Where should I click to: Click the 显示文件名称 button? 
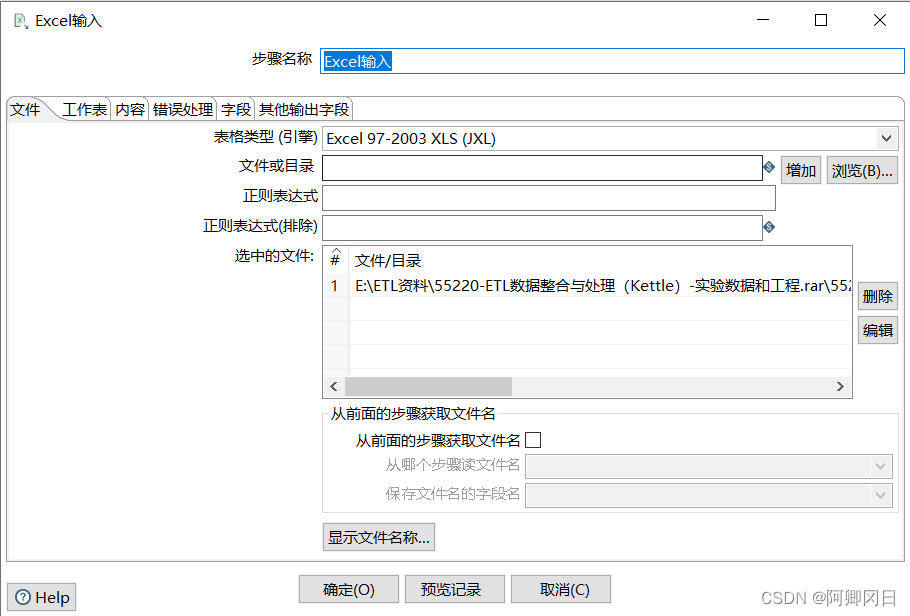379,537
